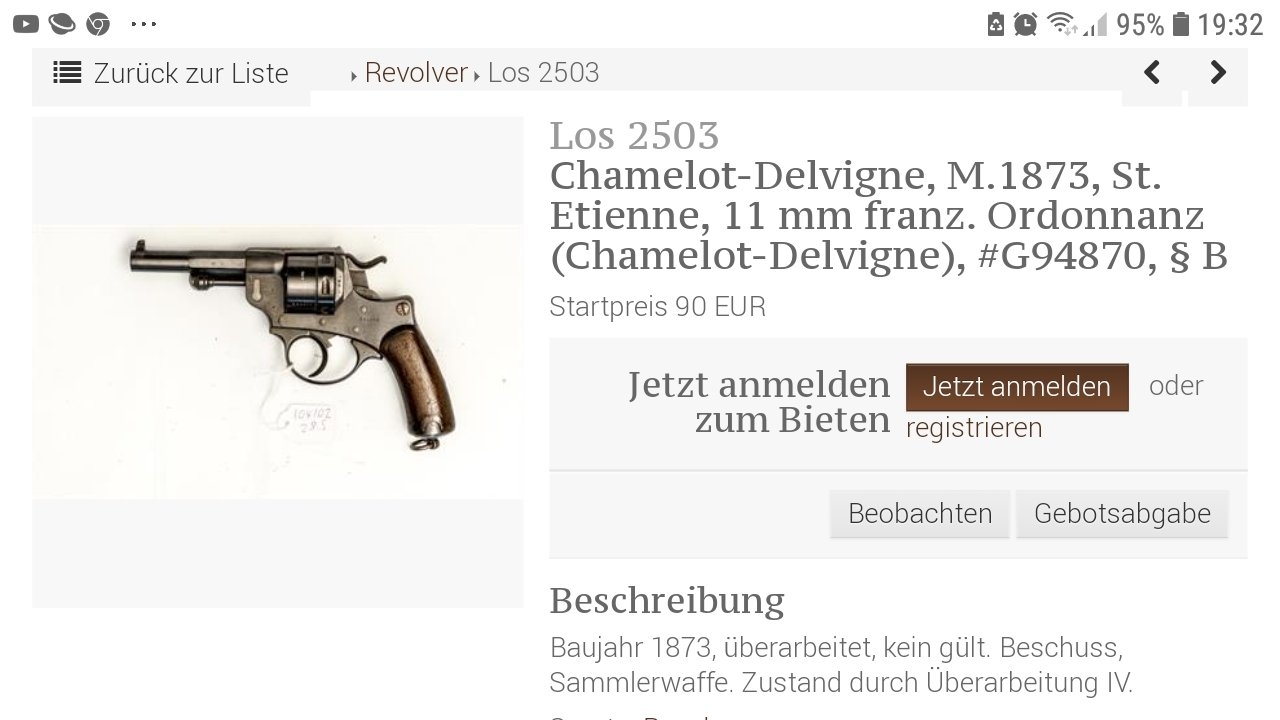Tap the battery saver status icon
This screenshot has height=720, width=1280.
point(995,24)
